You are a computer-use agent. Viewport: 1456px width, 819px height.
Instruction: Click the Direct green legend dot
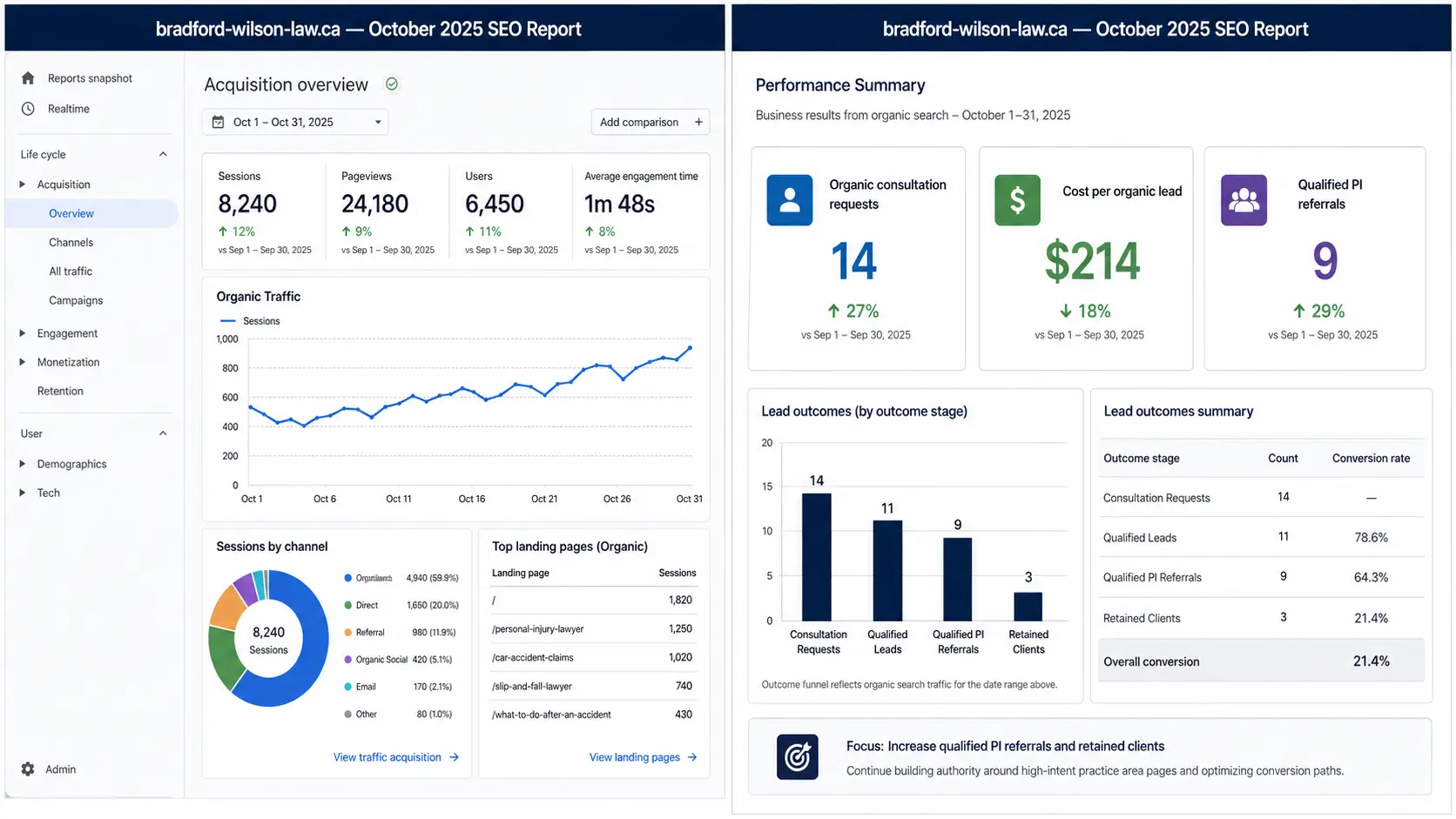pyautogui.click(x=348, y=605)
